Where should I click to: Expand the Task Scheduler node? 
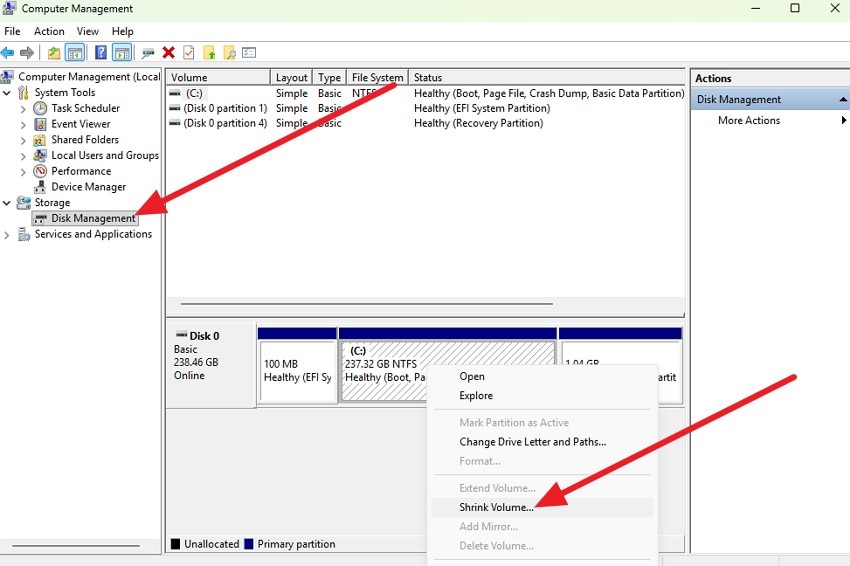(23, 109)
